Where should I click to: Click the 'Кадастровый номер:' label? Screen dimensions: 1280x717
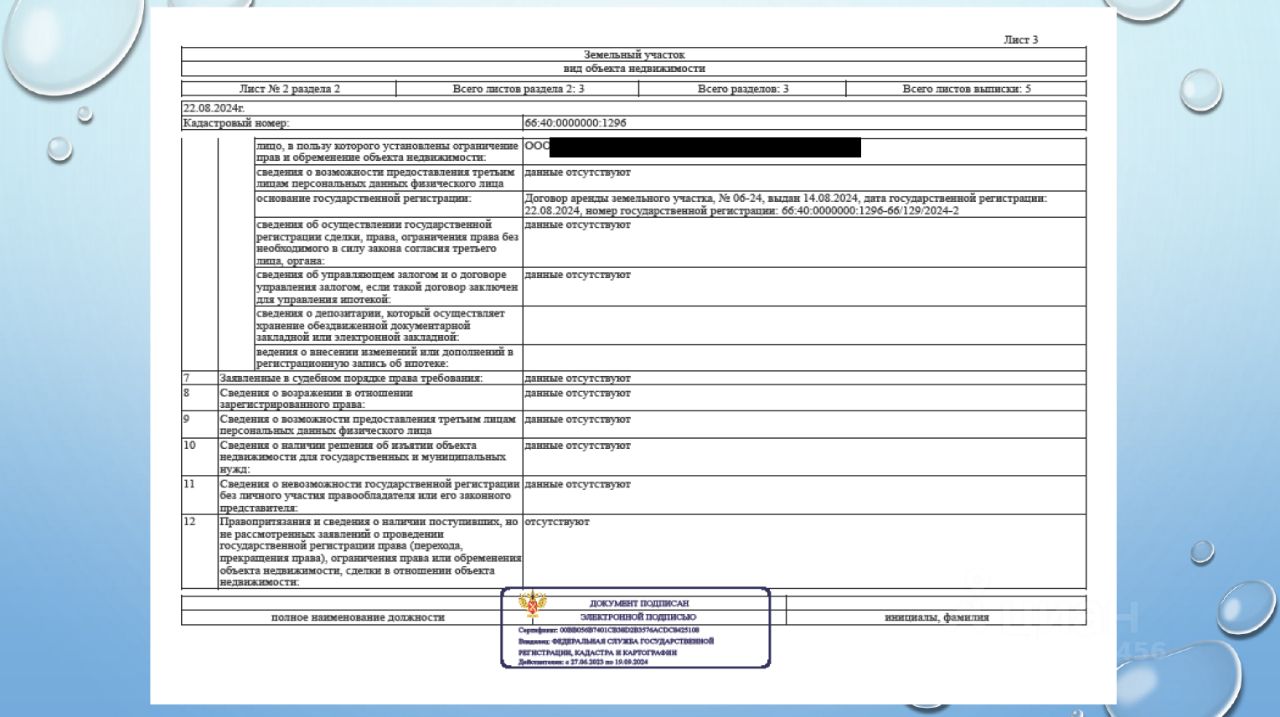tap(236, 123)
